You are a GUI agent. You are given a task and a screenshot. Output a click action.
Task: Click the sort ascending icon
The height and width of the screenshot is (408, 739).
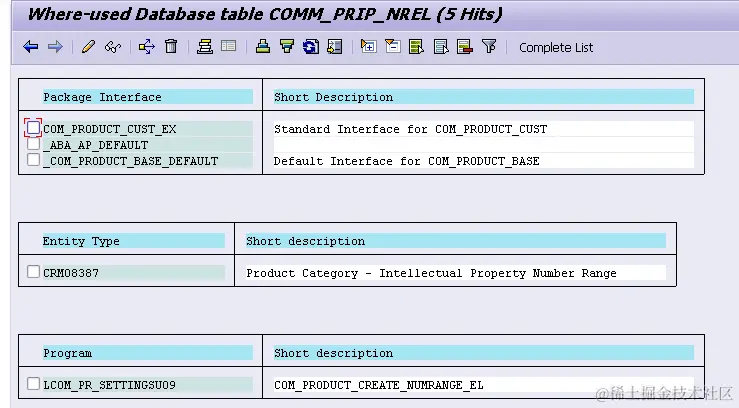pos(263,46)
